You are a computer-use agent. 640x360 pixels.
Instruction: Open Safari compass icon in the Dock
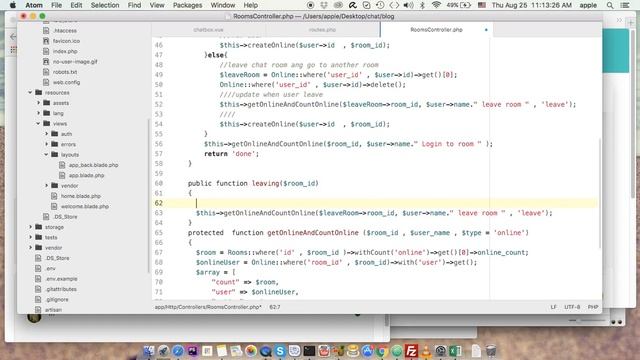pos(178,351)
